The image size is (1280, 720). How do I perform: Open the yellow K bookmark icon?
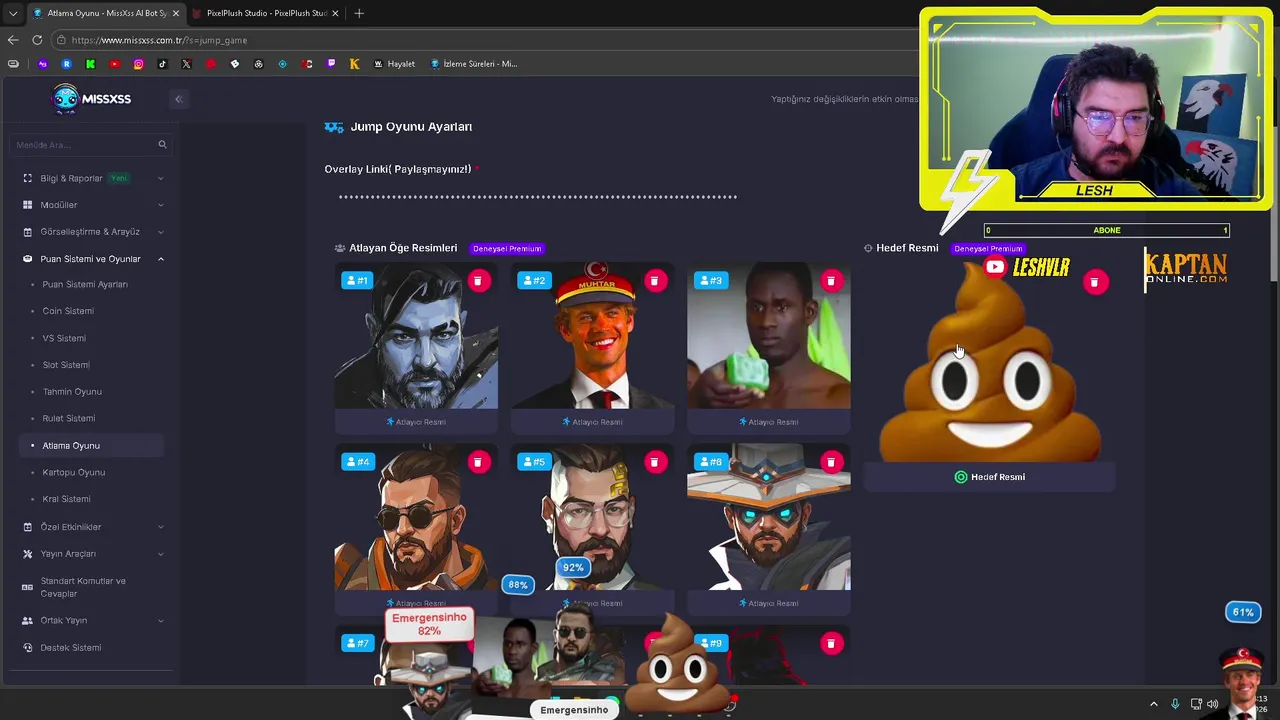354,64
